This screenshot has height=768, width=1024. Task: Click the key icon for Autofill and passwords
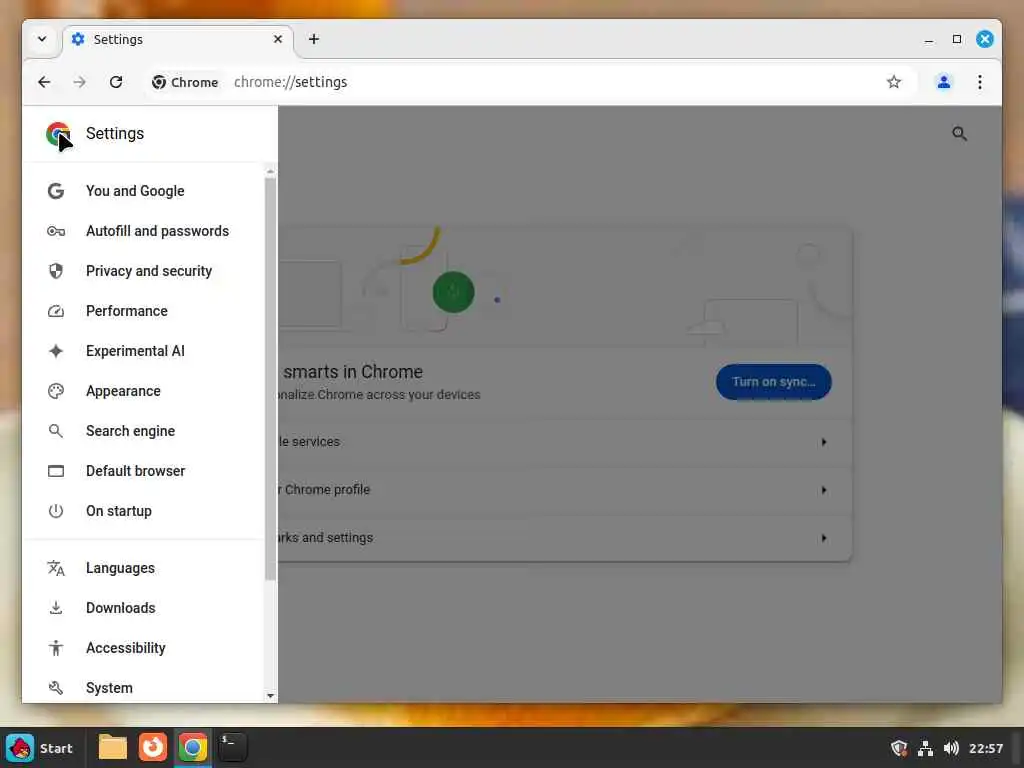click(x=56, y=231)
